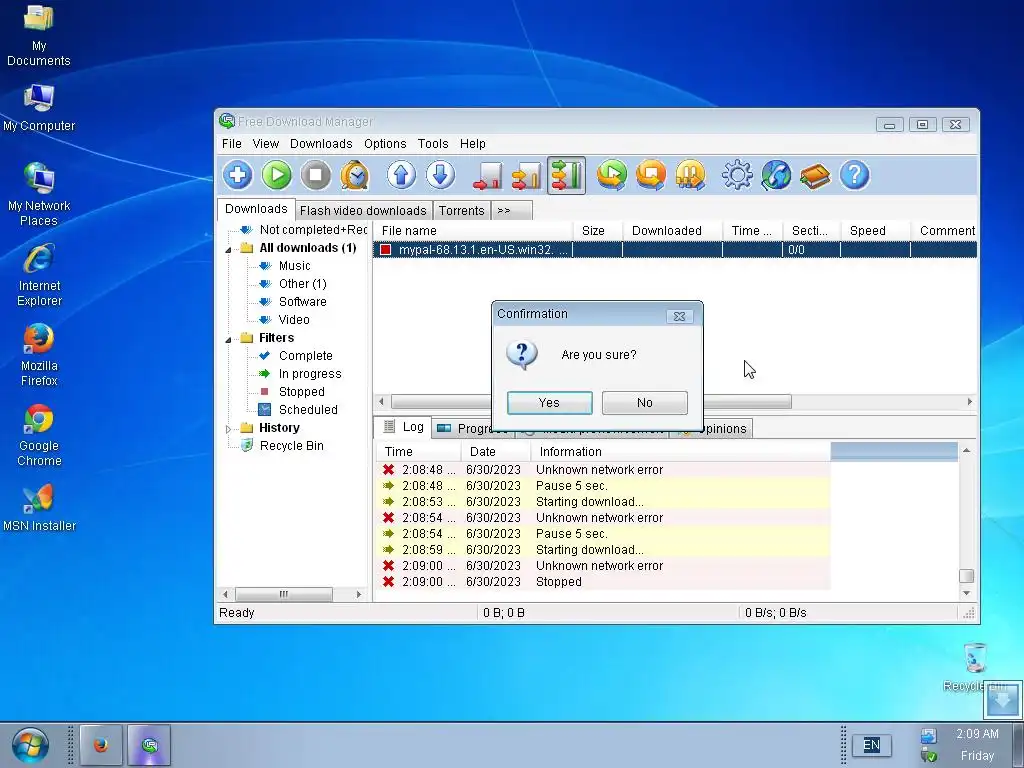This screenshot has height=768, width=1024.
Task: Open the Downloads menu
Action: pyautogui.click(x=321, y=144)
